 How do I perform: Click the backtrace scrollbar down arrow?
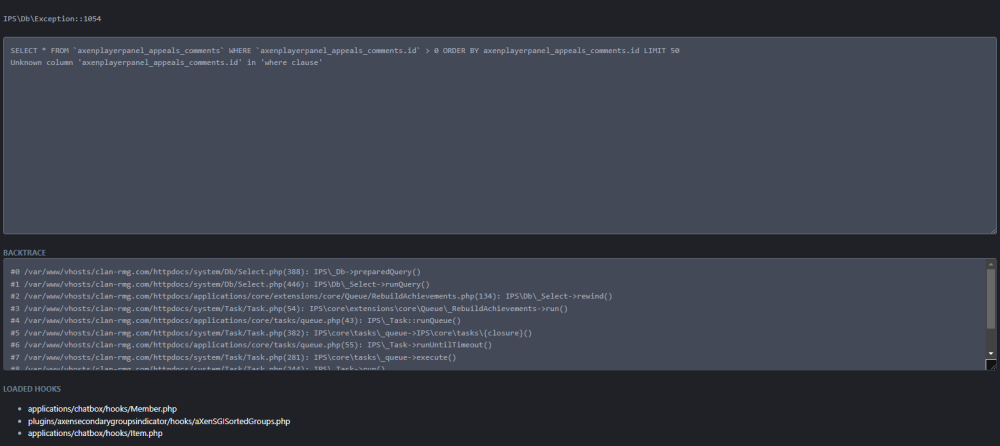[991, 353]
